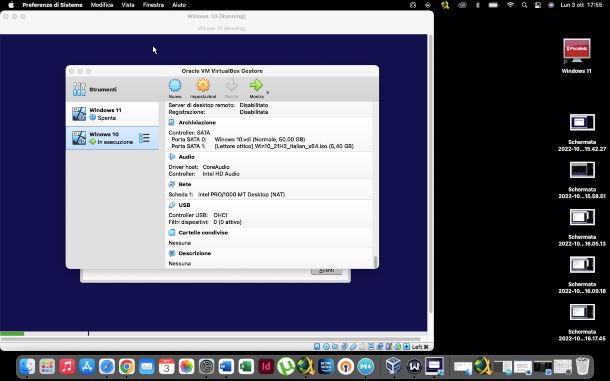
Task: Open the Vista menu
Action: pyautogui.click(x=128, y=5)
